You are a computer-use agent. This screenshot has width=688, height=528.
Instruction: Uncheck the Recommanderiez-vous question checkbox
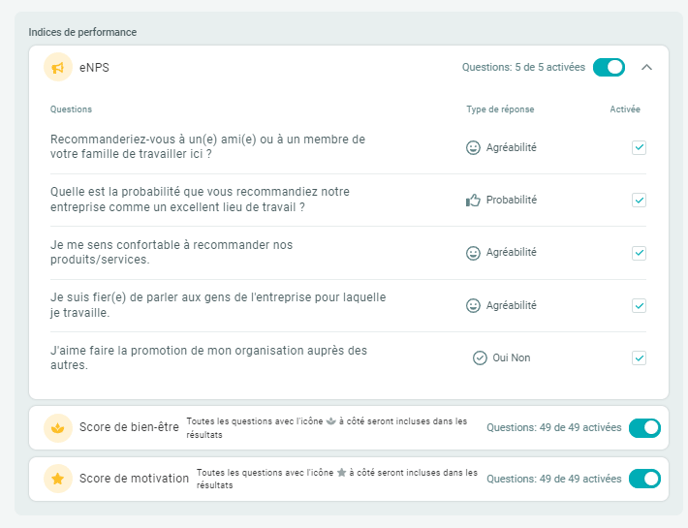pyautogui.click(x=639, y=148)
